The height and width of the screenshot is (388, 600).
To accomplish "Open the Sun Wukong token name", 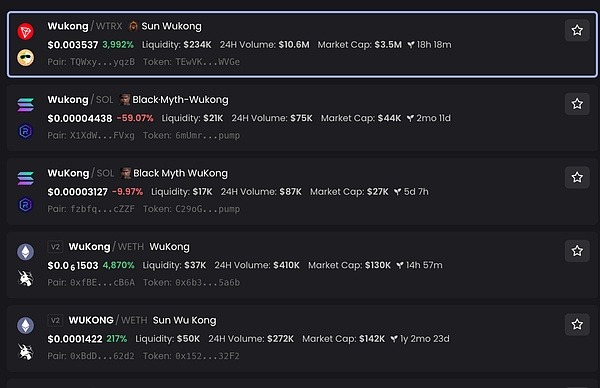I will 171,26.
